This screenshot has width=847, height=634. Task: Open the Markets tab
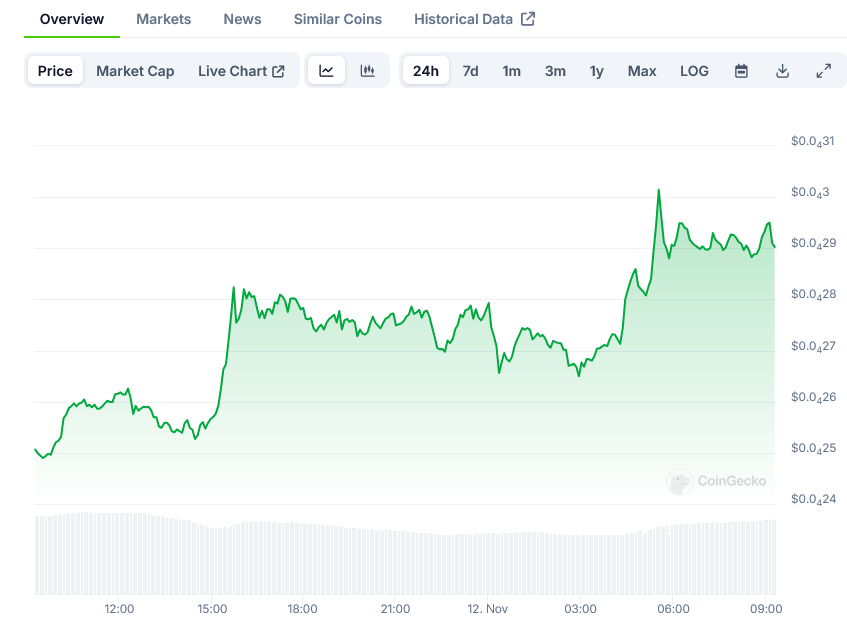[x=163, y=19]
